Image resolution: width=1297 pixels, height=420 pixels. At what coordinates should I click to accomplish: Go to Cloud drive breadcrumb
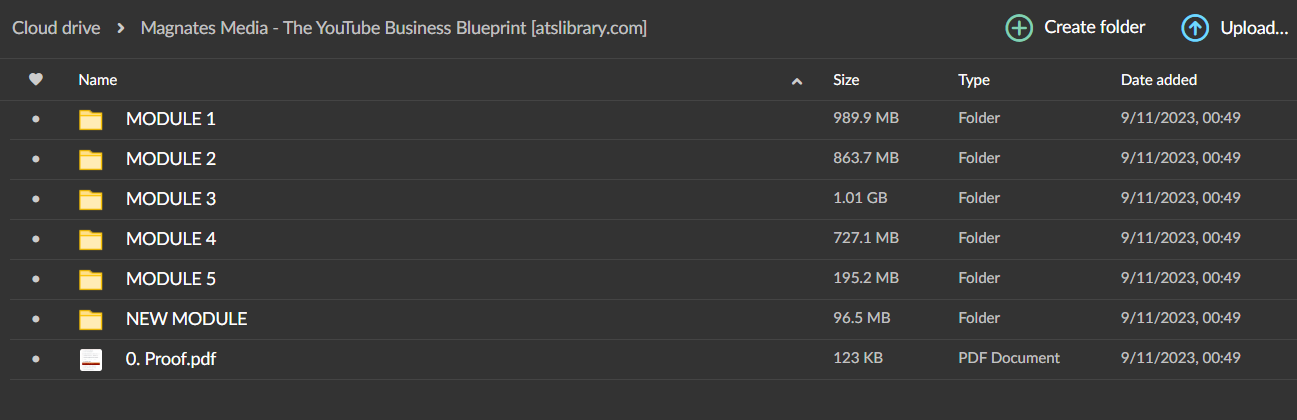56,28
